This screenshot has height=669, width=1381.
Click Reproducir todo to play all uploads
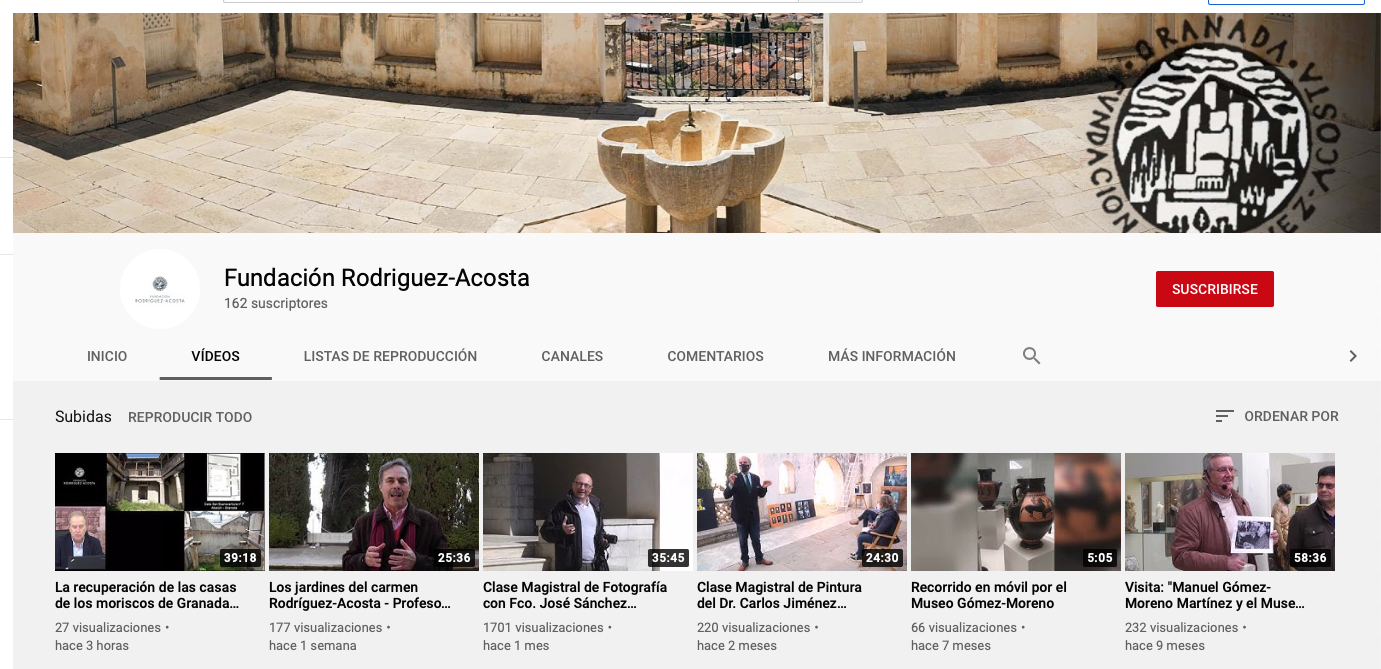tap(190, 417)
